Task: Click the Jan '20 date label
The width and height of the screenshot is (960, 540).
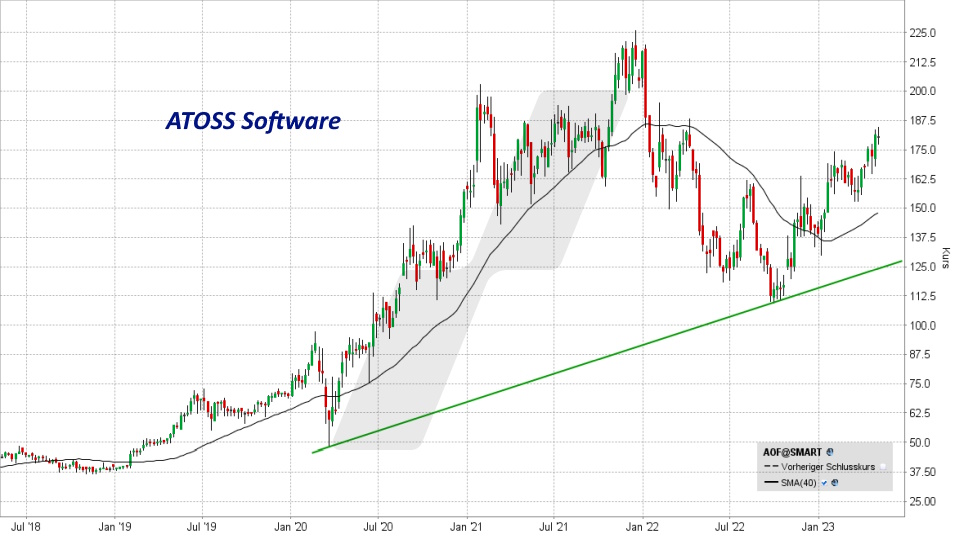Action: [x=291, y=527]
